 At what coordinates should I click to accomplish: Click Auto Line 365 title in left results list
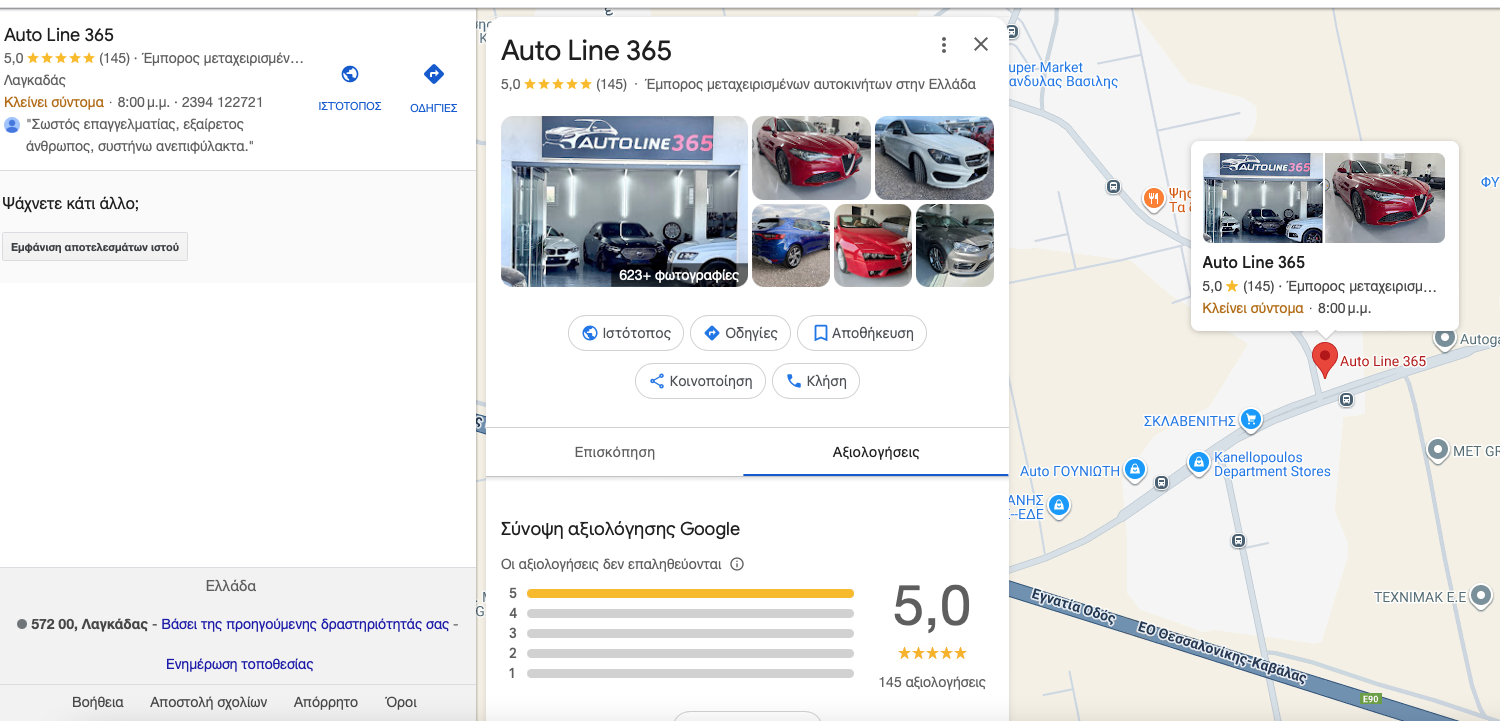click(x=59, y=35)
